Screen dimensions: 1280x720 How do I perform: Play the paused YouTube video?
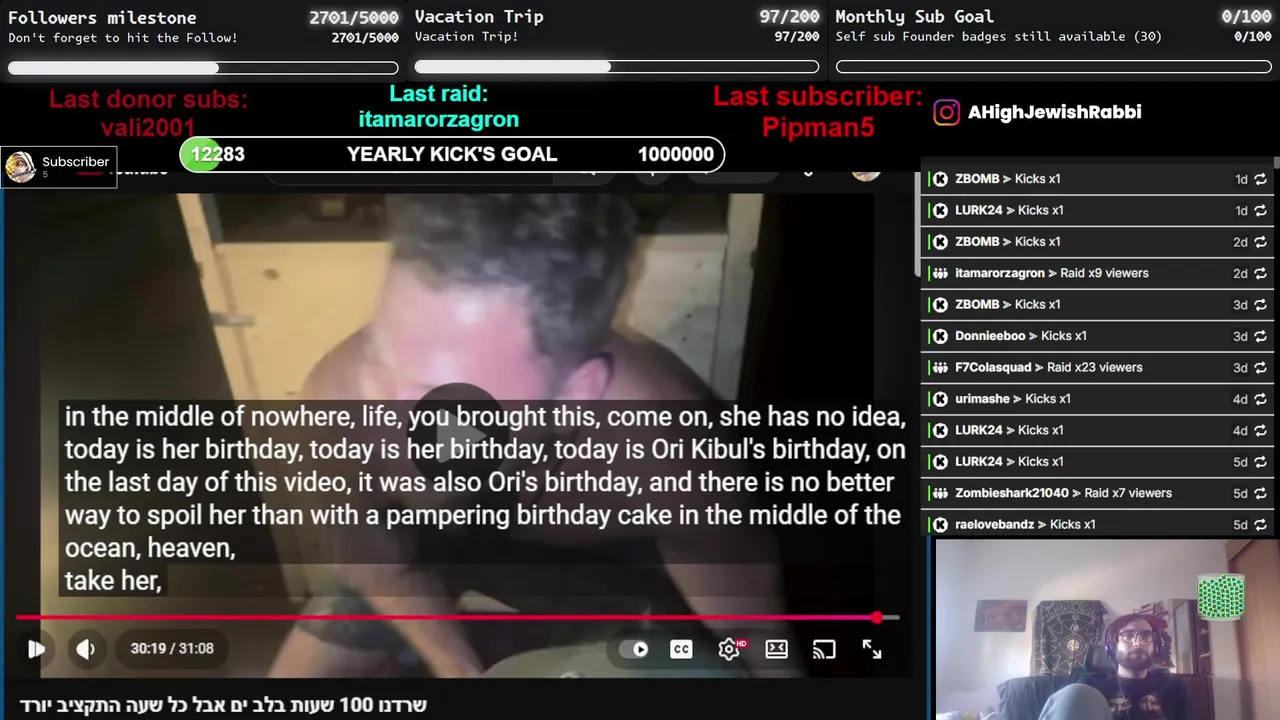pyautogui.click(x=36, y=649)
